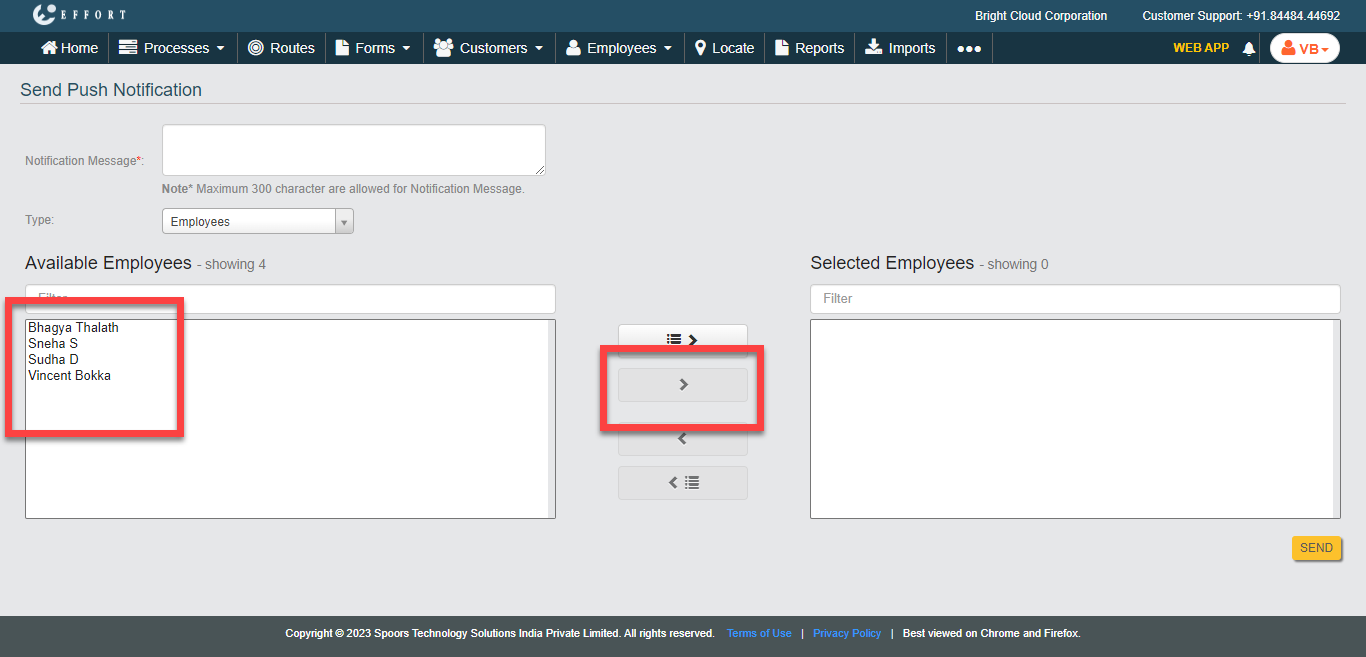Expand the Processes dropdown menu

[x=172, y=48]
